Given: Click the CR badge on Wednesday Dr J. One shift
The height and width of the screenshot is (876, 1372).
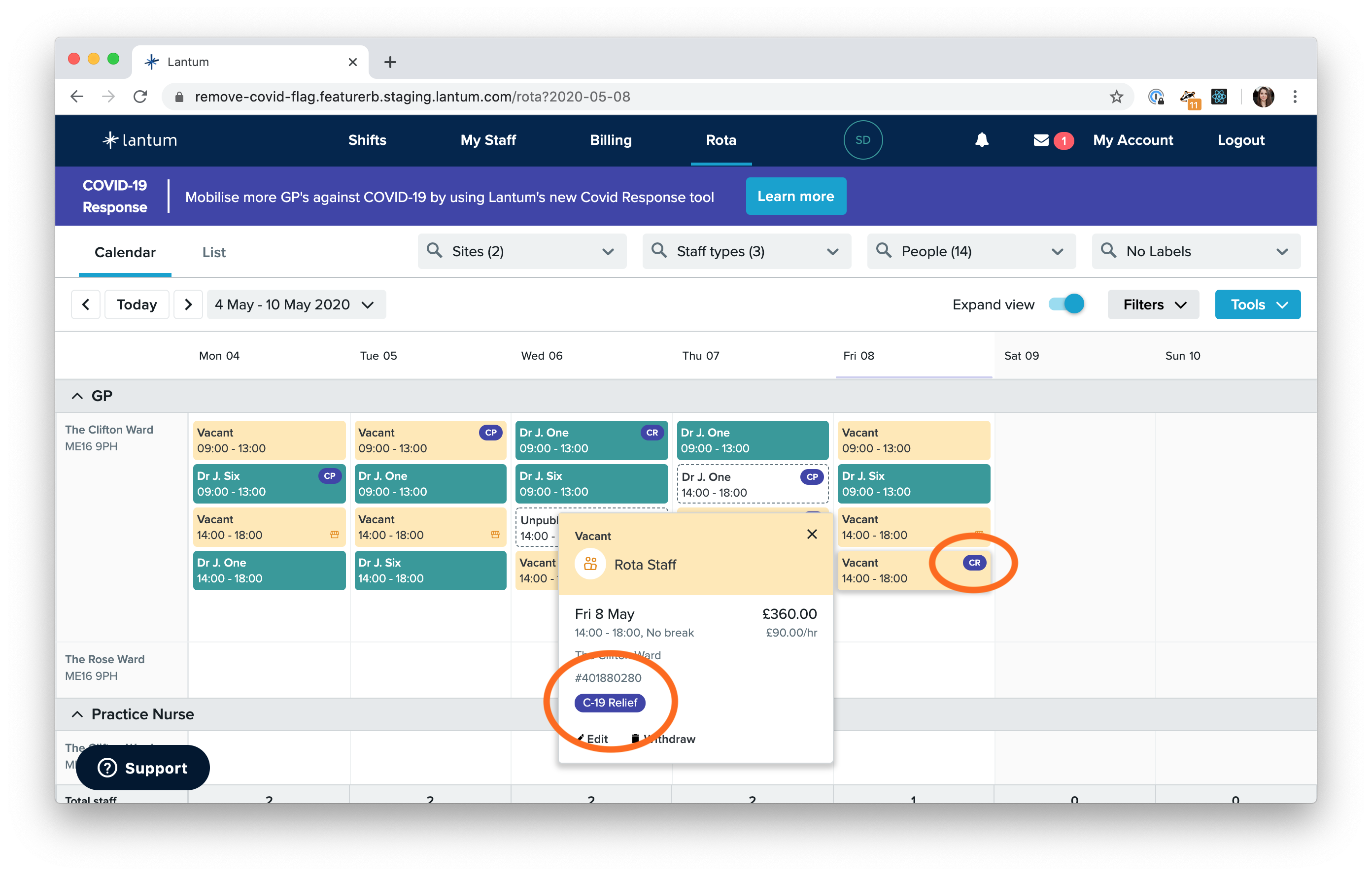Looking at the screenshot, I should [x=652, y=433].
